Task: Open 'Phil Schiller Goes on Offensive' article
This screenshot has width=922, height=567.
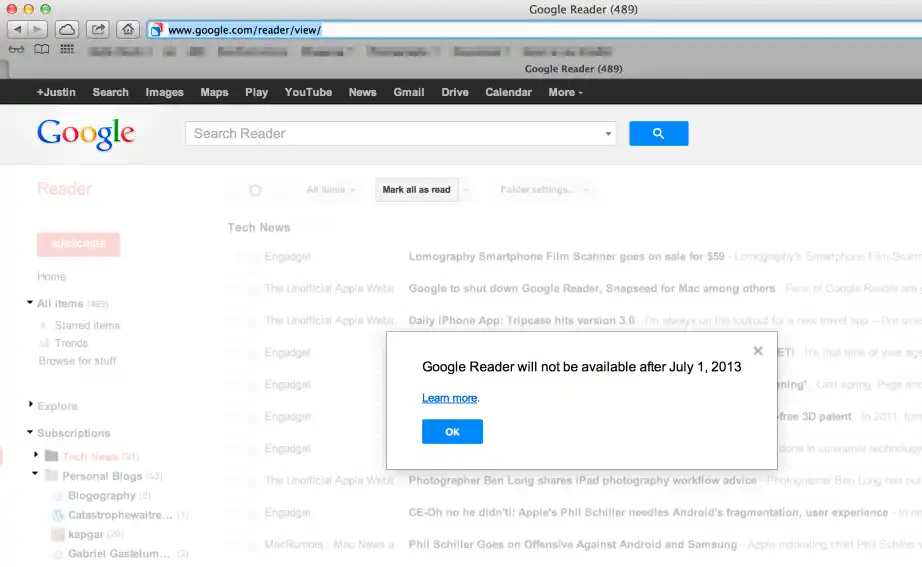Action: 573,545
